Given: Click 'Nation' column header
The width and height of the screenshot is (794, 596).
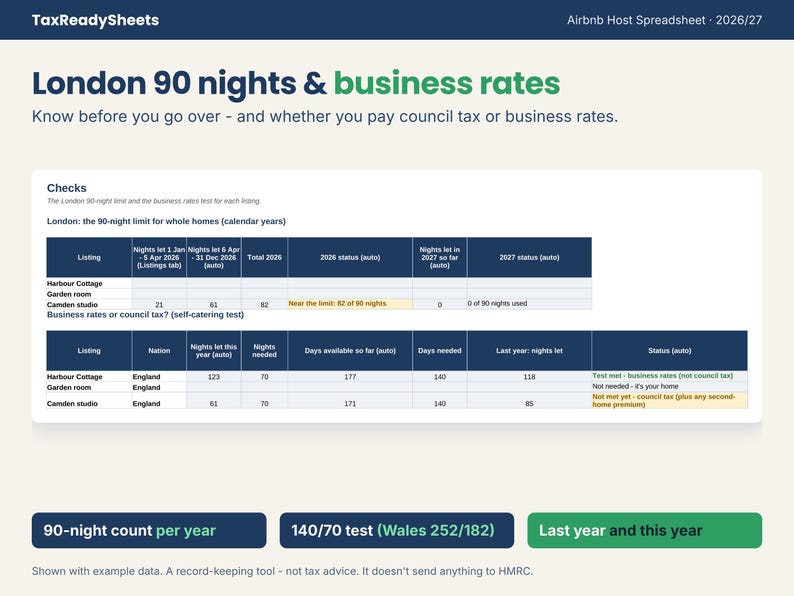Looking at the screenshot, I should (x=159, y=350).
